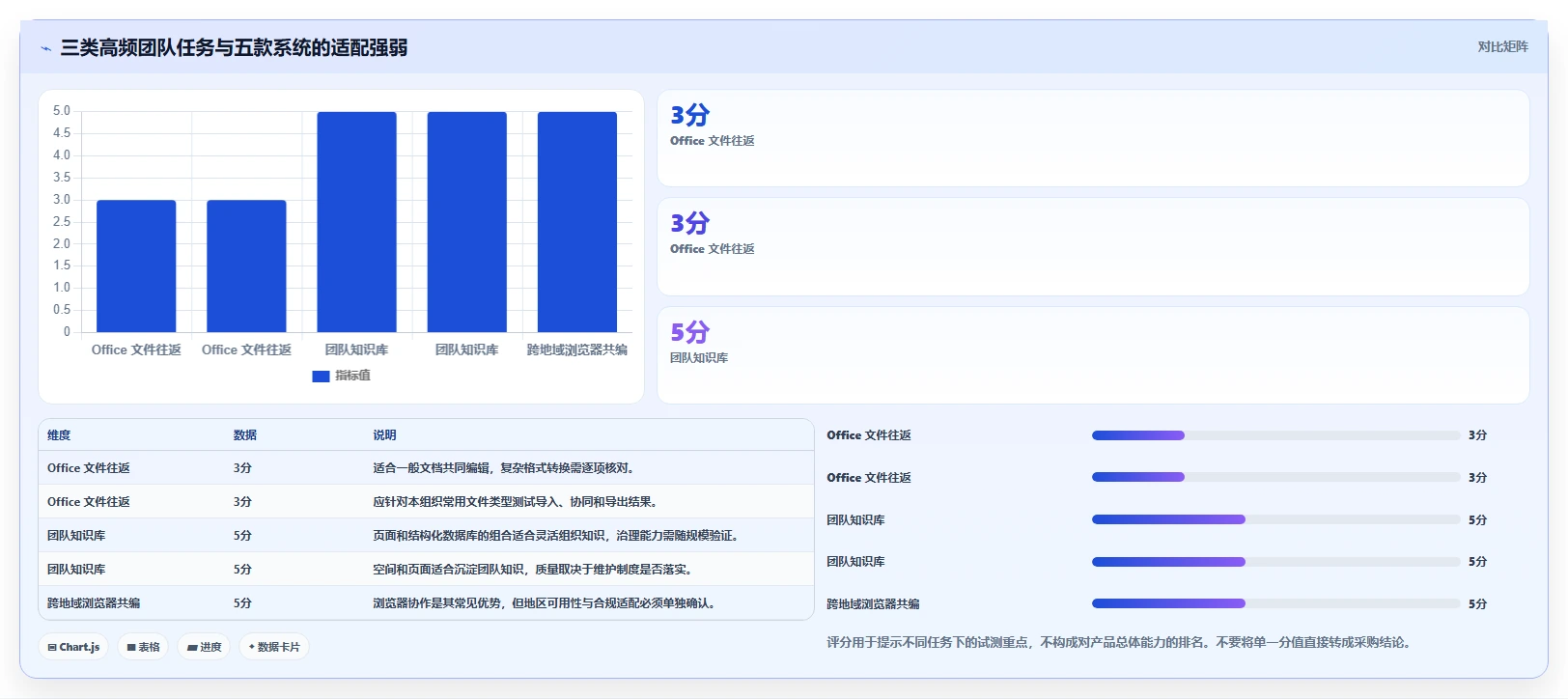Click the 2.5 tick on the chart y-axis

pos(62,221)
